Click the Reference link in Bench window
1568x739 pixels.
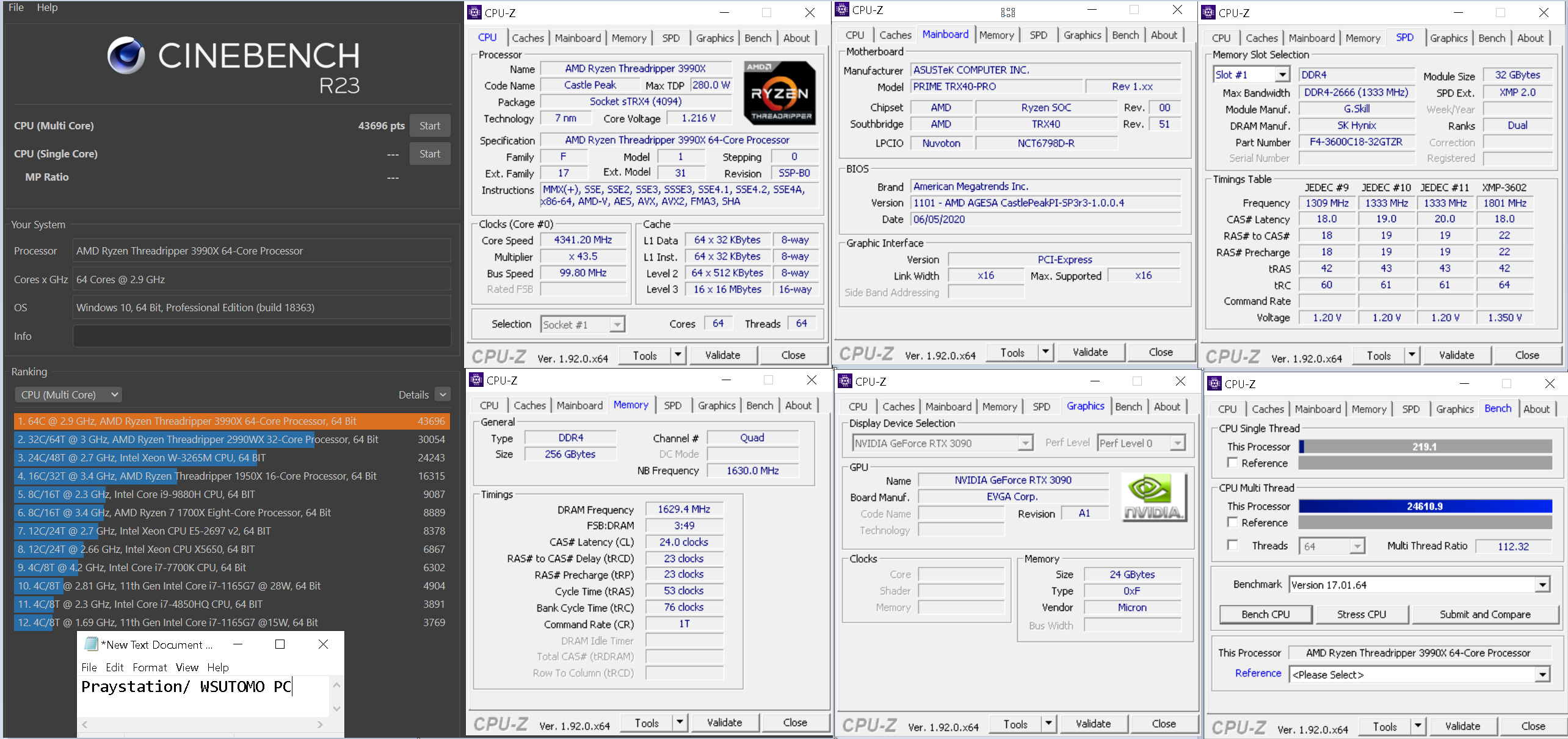pos(1258,673)
